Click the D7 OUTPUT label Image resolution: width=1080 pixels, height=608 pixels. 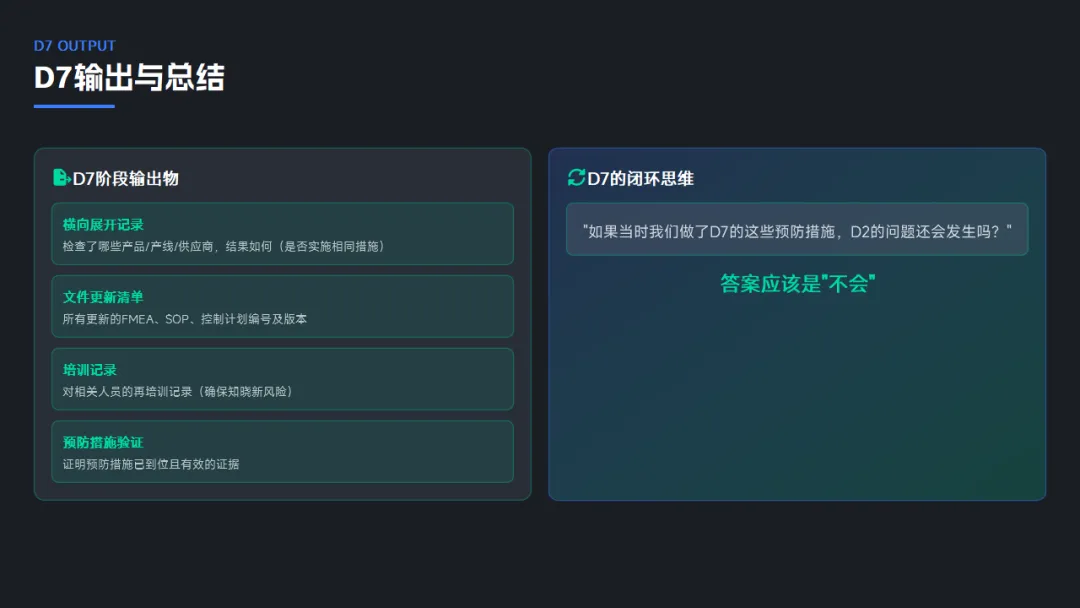click(75, 46)
